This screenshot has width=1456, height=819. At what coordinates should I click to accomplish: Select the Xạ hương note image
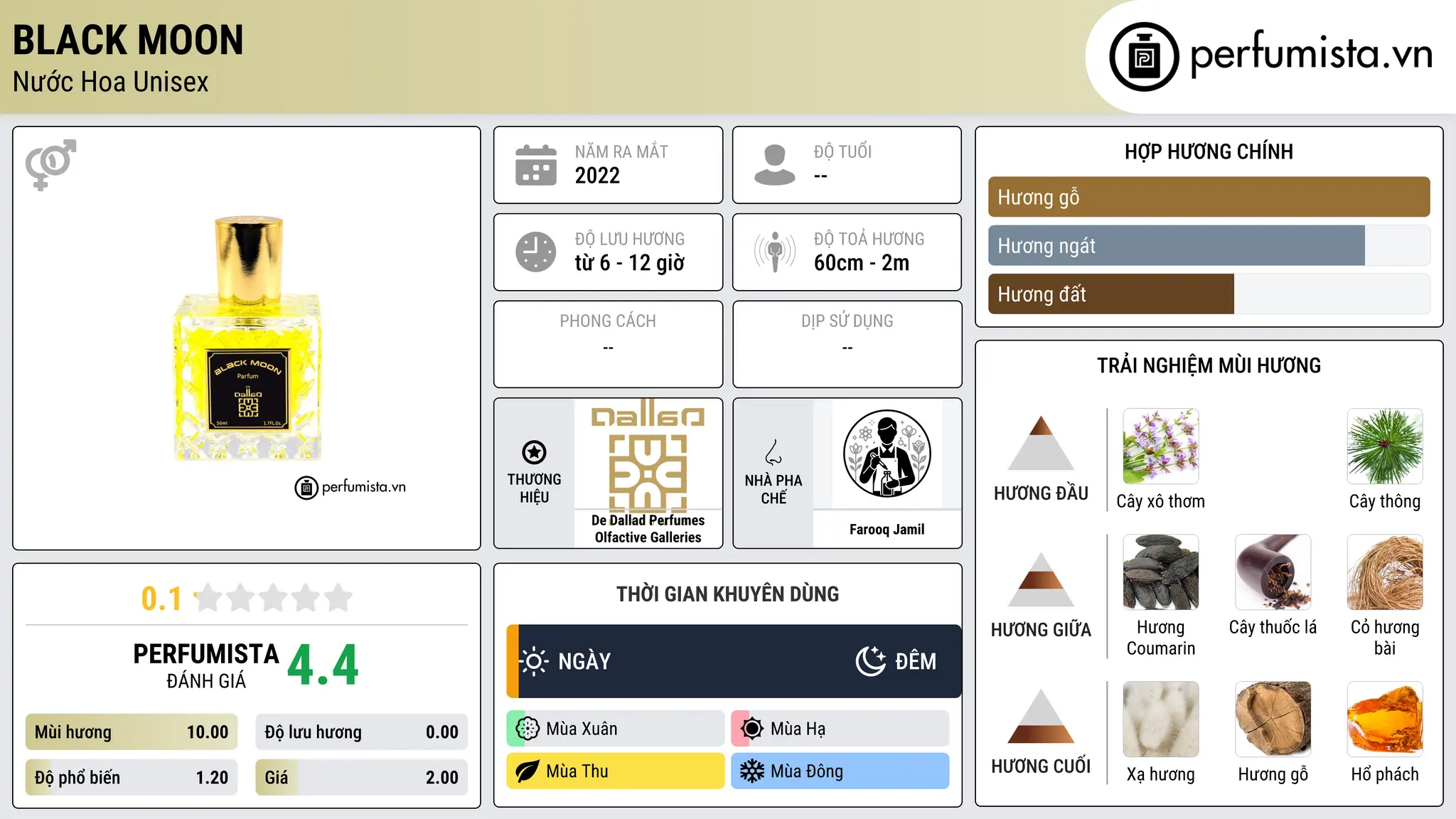(x=1161, y=719)
